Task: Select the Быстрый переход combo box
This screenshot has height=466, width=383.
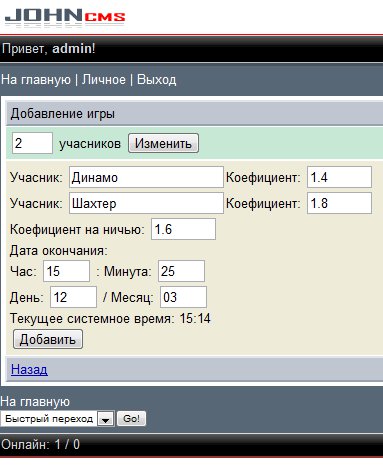Action: pos(58,419)
